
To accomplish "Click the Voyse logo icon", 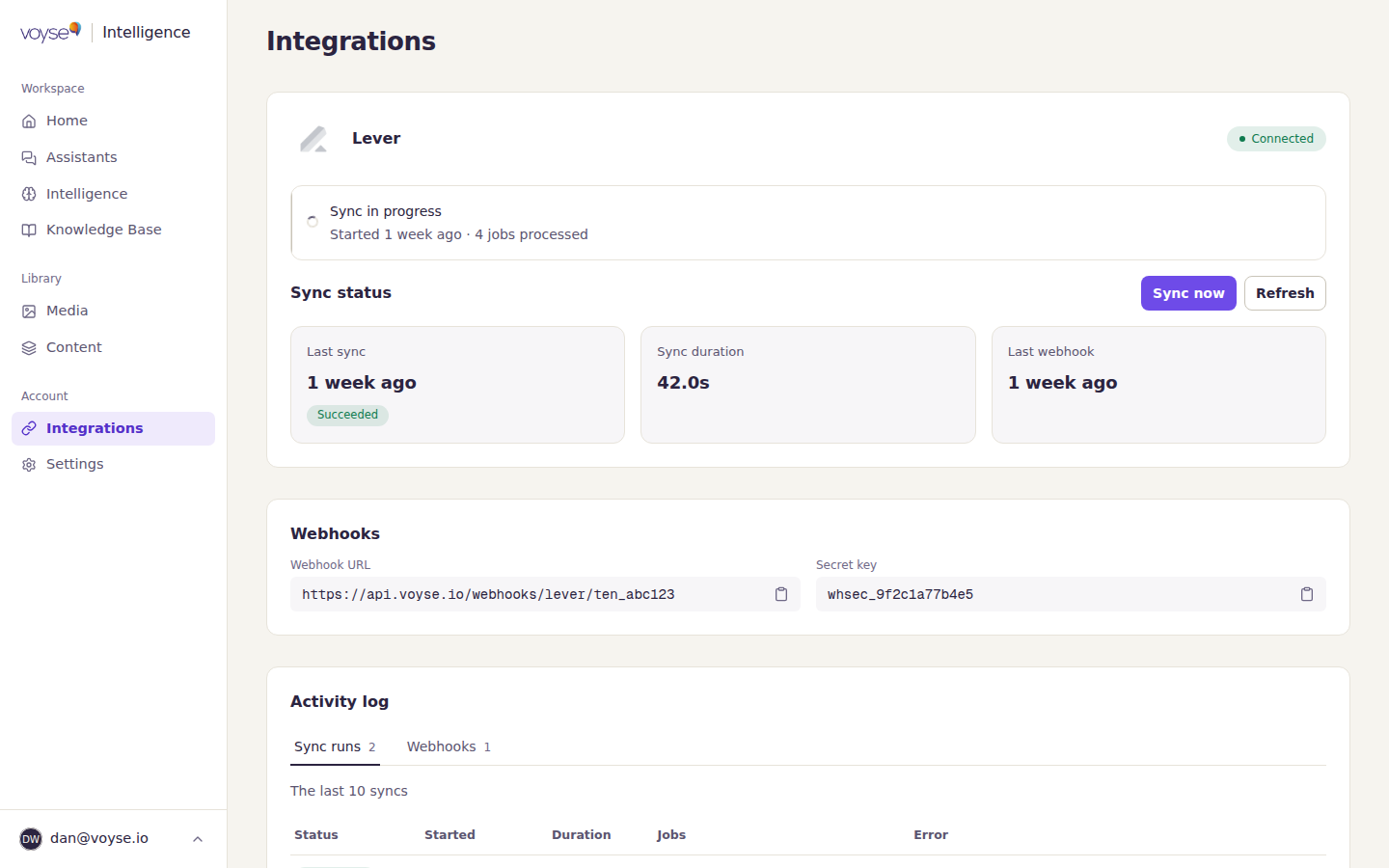I will [x=50, y=32].
